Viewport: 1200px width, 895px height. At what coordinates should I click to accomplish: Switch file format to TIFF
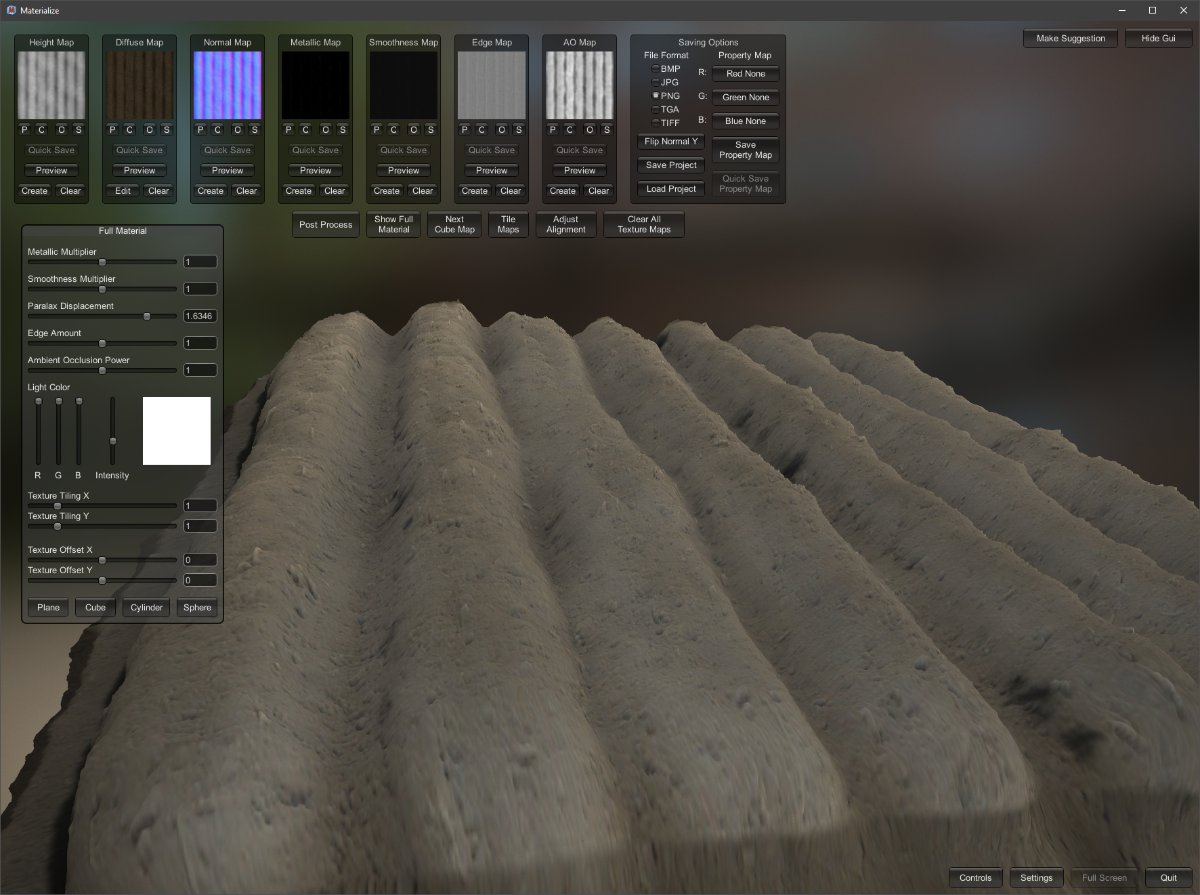click(x=656, y=123)
